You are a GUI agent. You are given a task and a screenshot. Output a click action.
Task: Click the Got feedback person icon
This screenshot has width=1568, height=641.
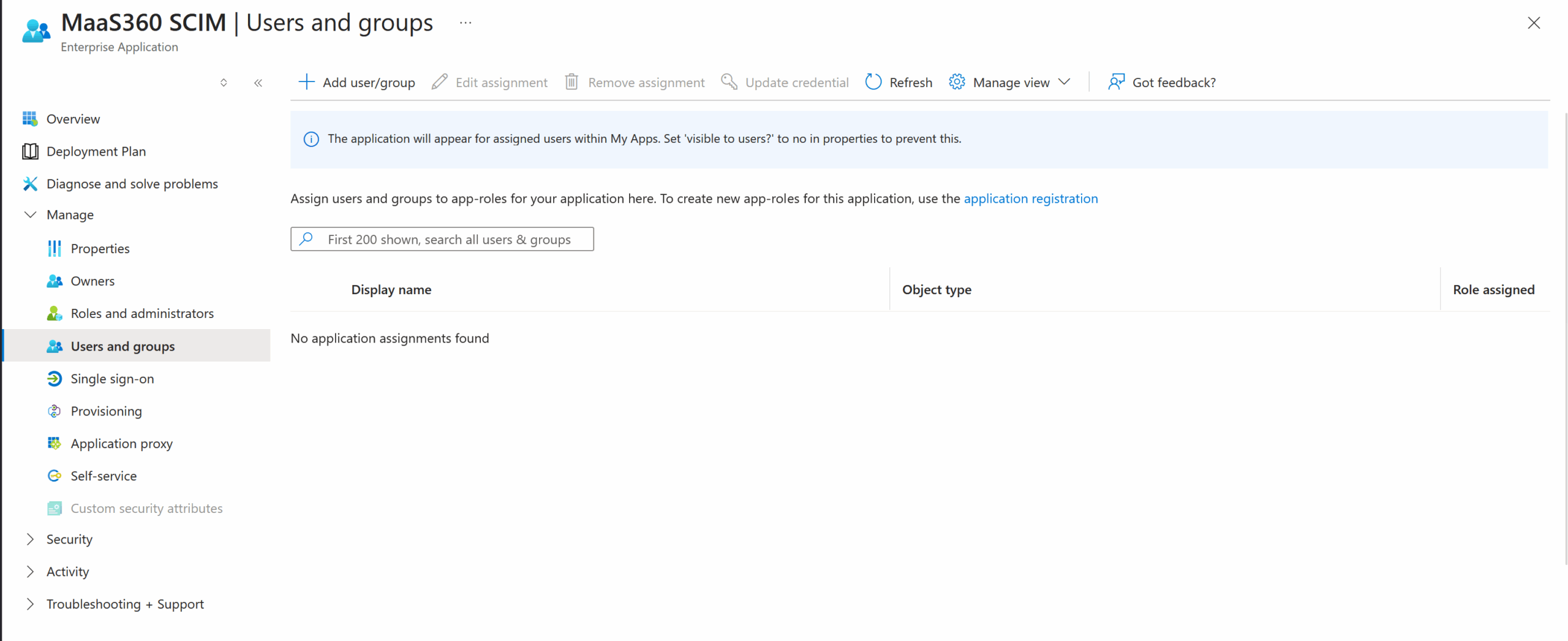tap(1116, 82)
